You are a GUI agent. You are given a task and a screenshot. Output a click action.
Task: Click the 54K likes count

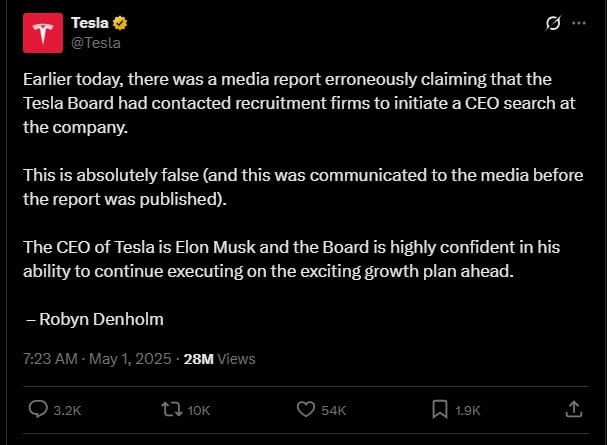(333, 410)
